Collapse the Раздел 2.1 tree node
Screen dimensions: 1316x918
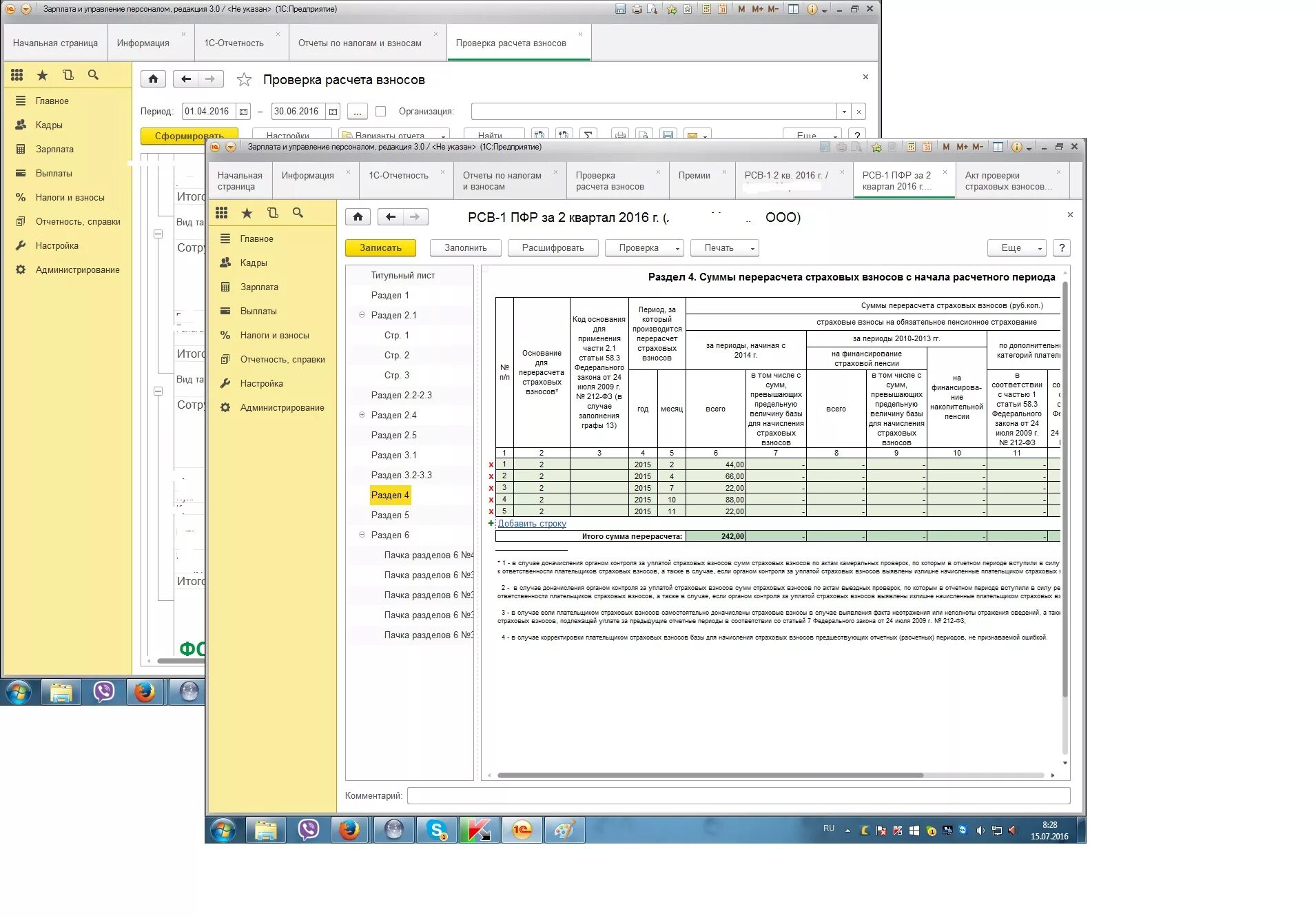coord(362,315)
